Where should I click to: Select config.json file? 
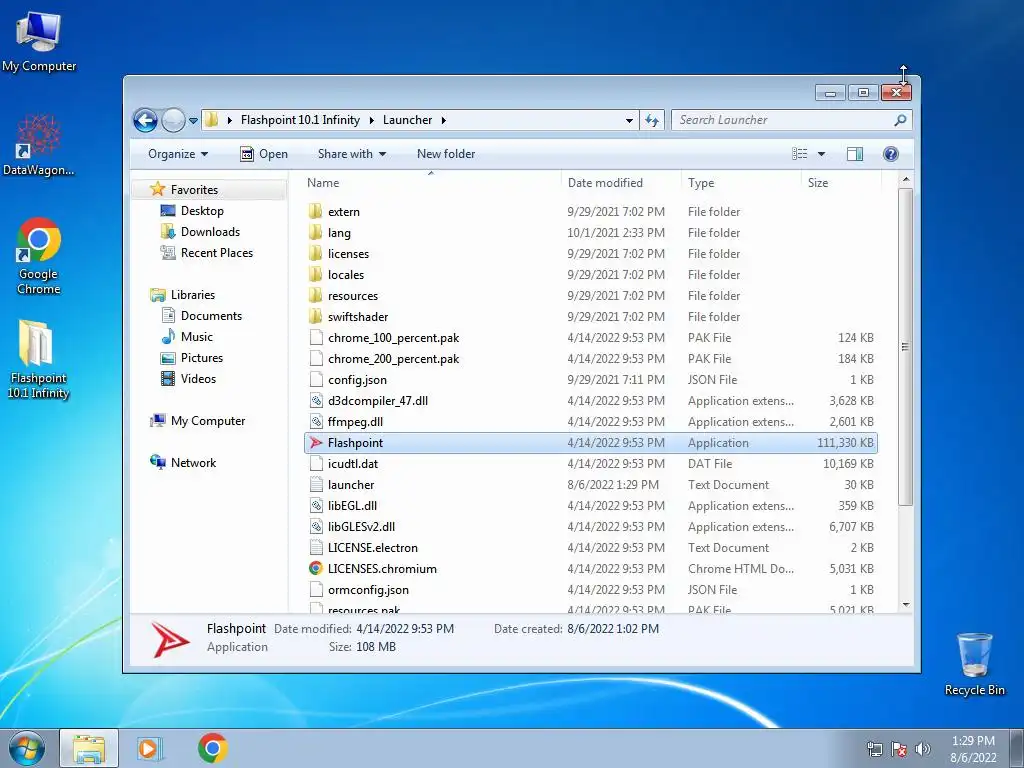[x=357, y=379]
